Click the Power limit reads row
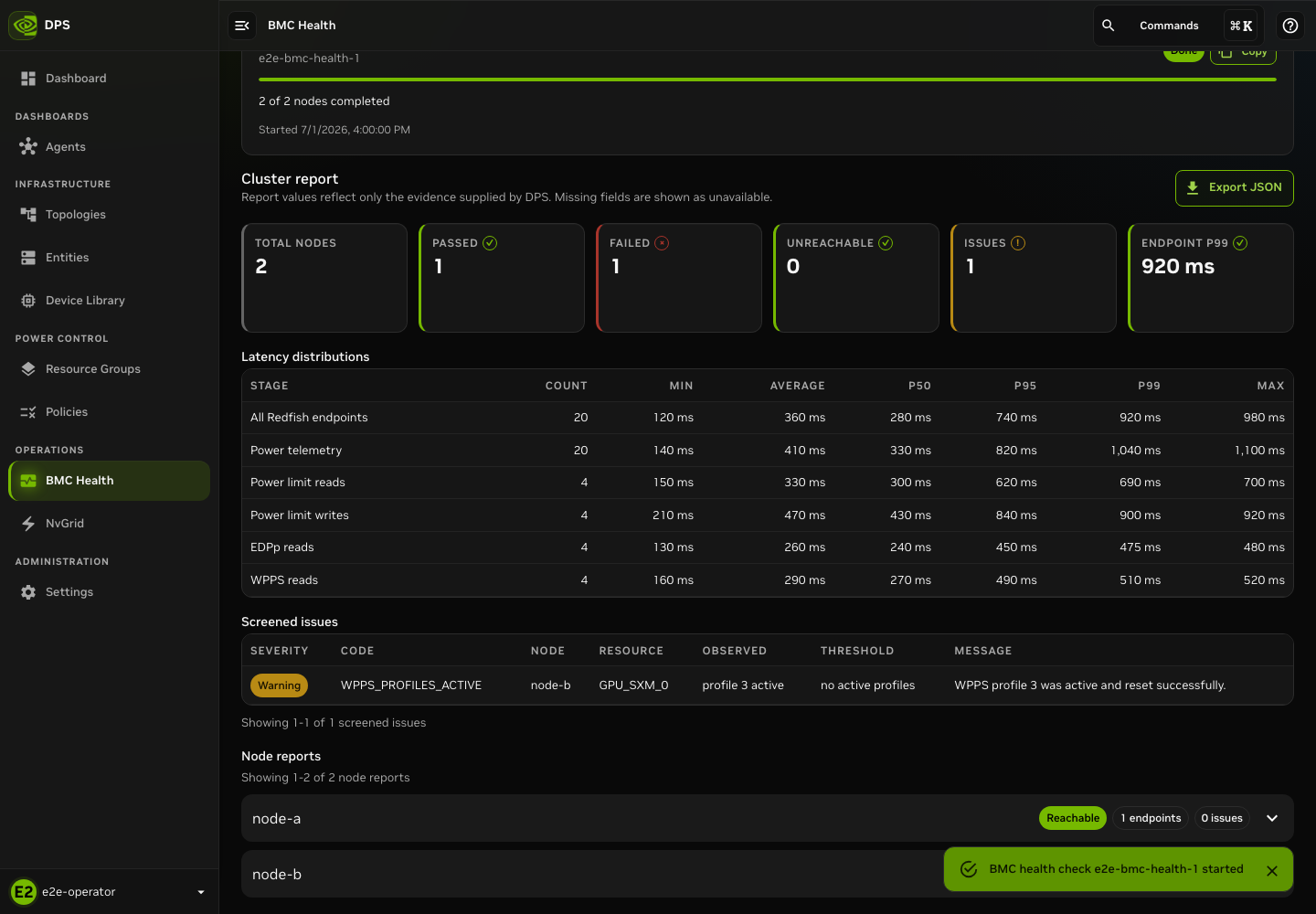1316x914 pixels. click(x=768, y=483)
